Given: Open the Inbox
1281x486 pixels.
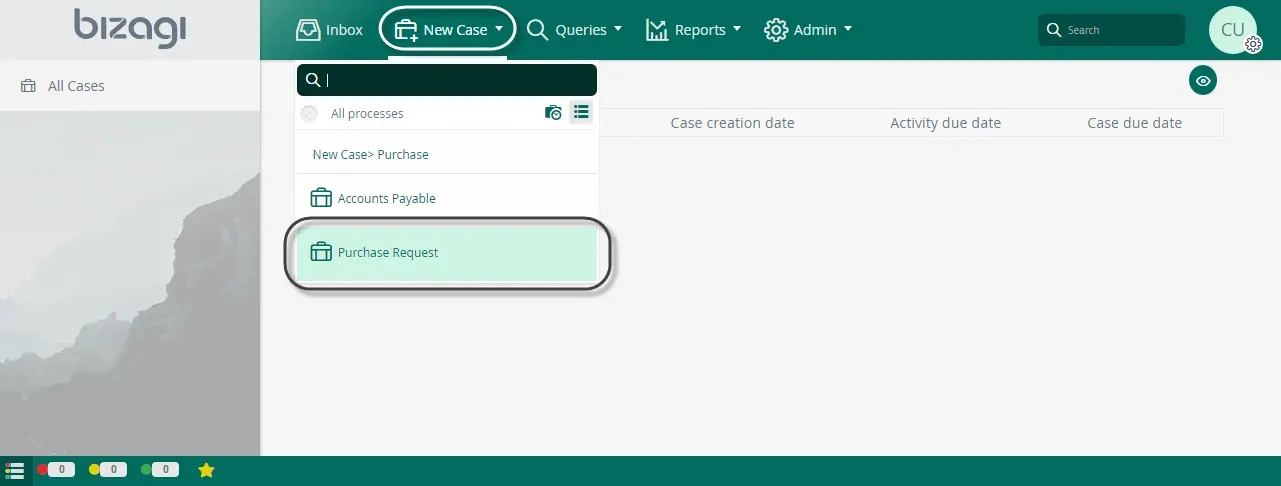Looking at the screenshot, I should point(329,30).
